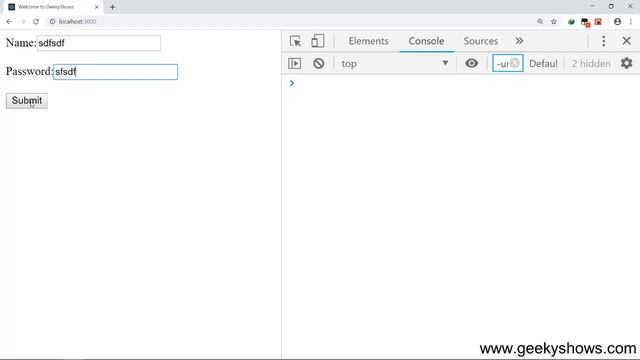Open a new browser tab
Viewport: 640px width, 360px height.
[112, 7]
